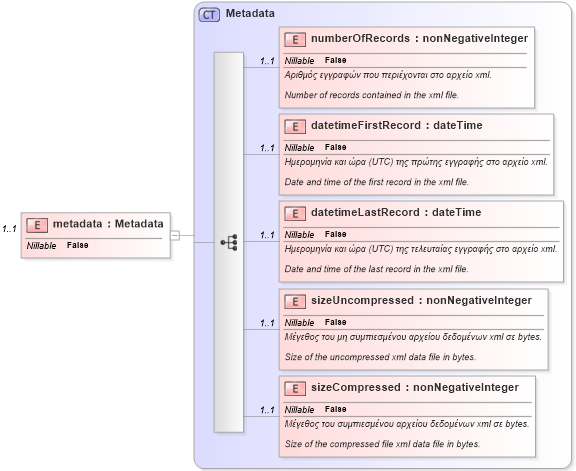576x471 pixels.
Task: Select 'datetimeLastRecord : dateTime' heading
Action: point(396,212)
